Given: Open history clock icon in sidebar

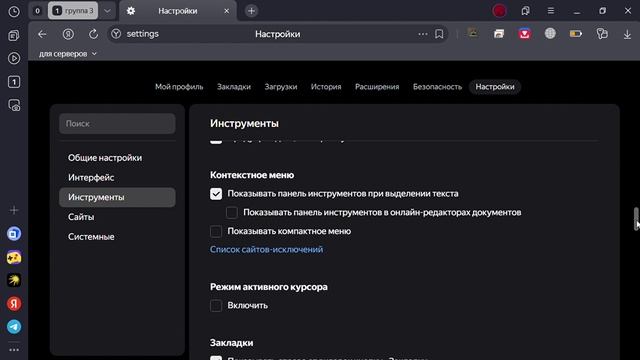Looking at the screenshot, I should pos(14,11).
